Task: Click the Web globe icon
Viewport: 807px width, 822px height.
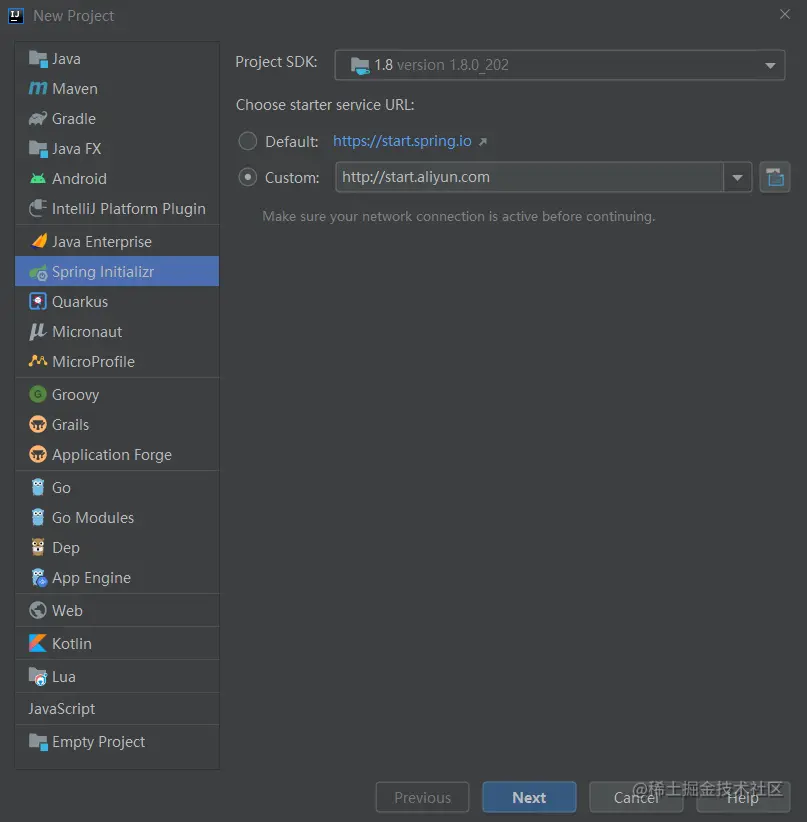Action: tap(38, 610)
